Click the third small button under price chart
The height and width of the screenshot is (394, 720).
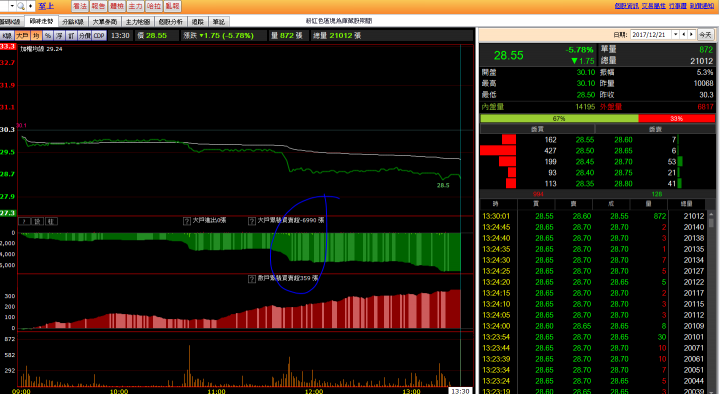click(51, 221)
